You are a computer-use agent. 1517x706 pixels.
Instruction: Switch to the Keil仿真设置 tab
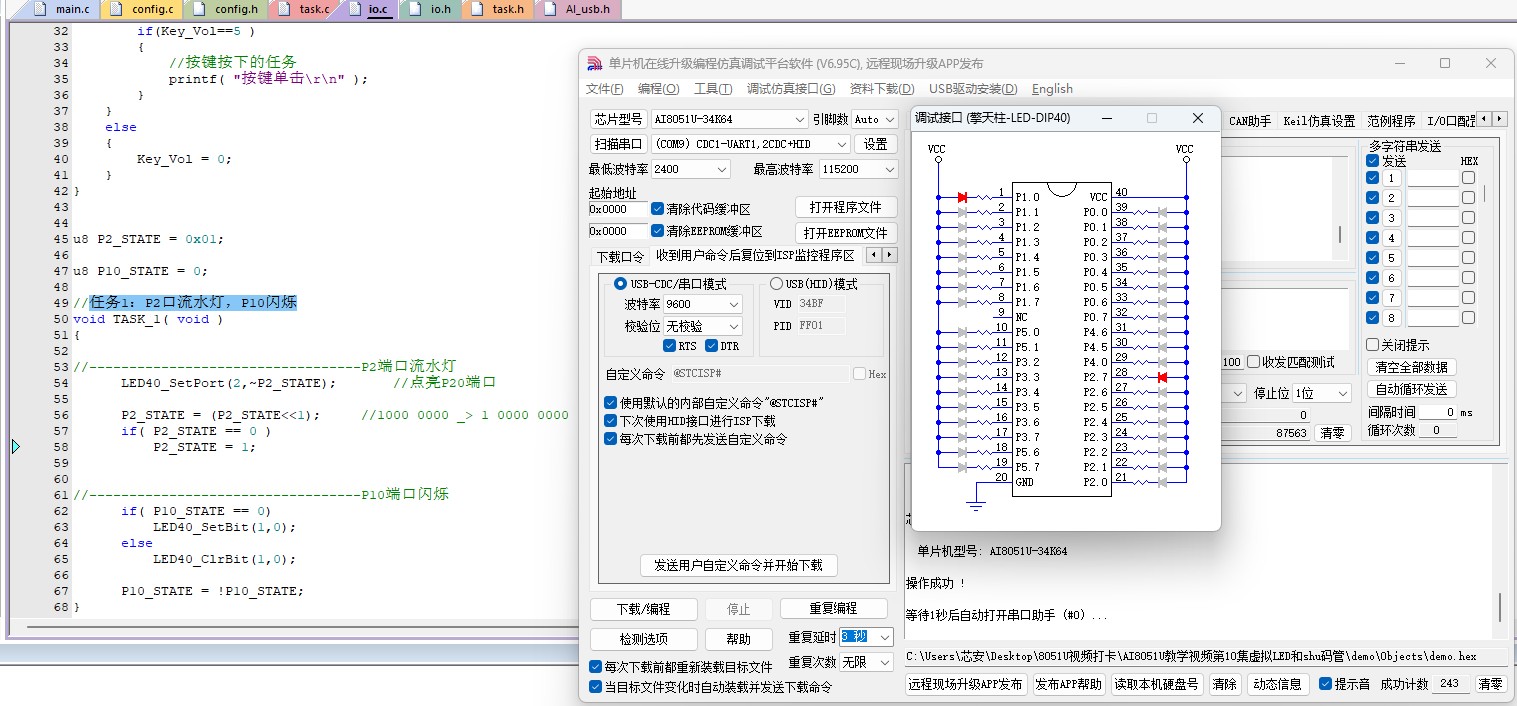[1319, 121]
